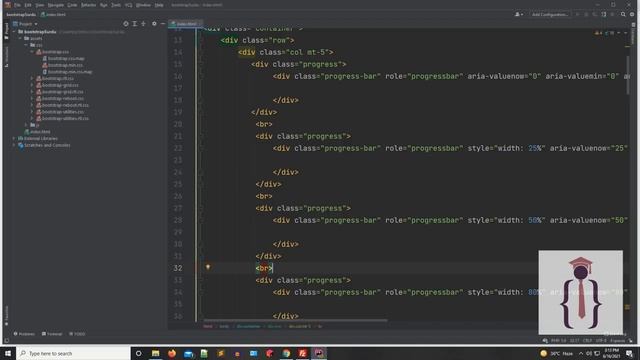Click the status bar tool windows toggle icon

point(7,340)
